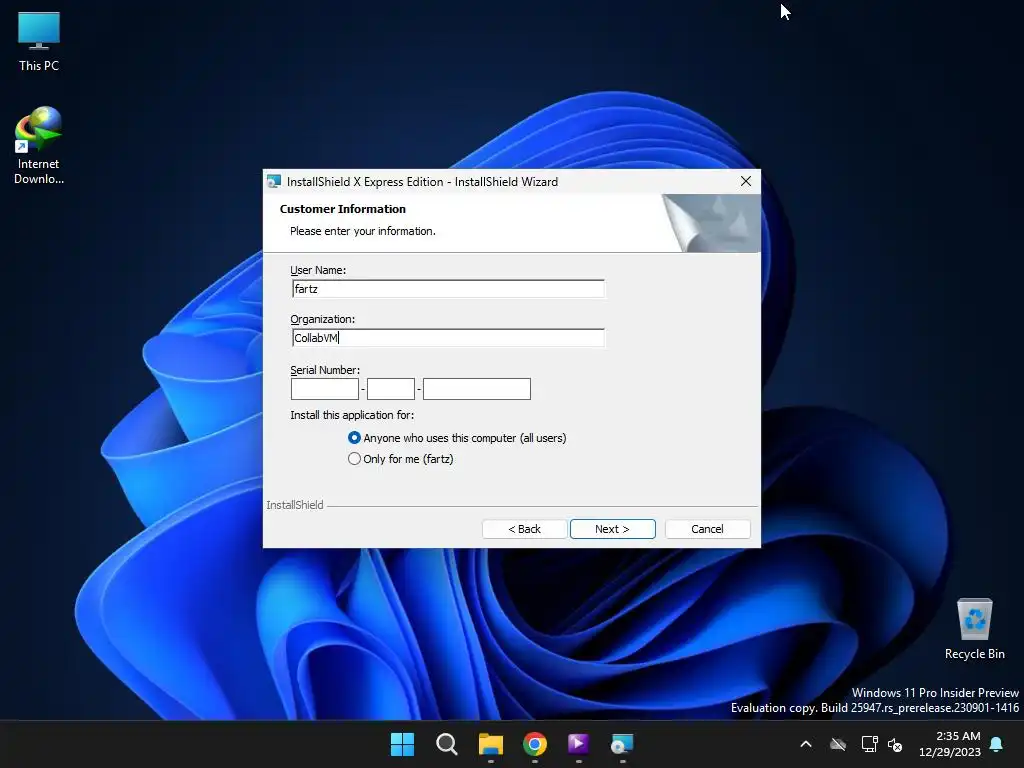Click the Customer Information heading
The width and height of the screenshot is (1024, 768).
click(x=343, y=209)
